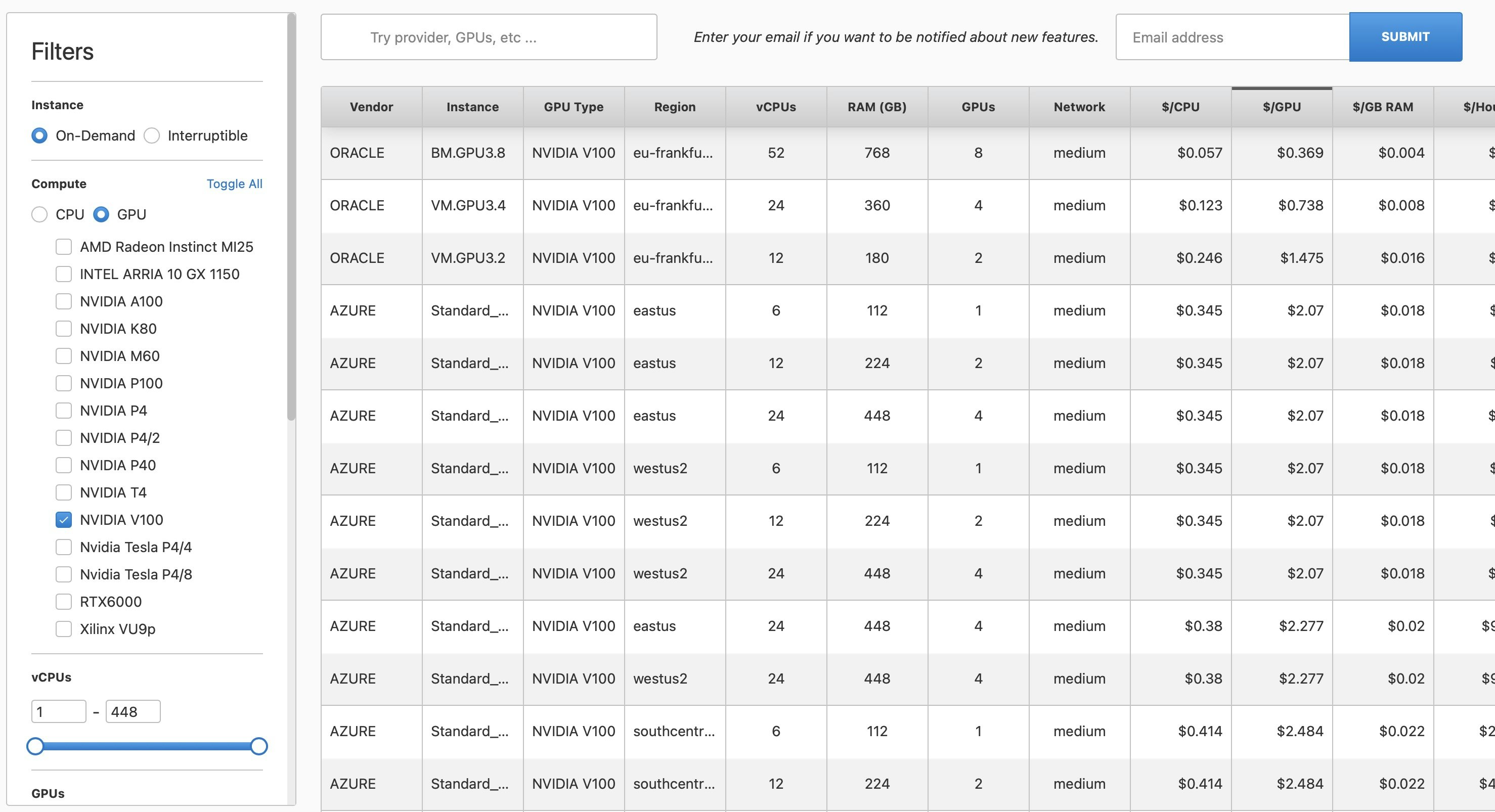Uncheck the NVIDIA V100 checkbox
The width and height of the screenshot is (1495, 812).
64,520
